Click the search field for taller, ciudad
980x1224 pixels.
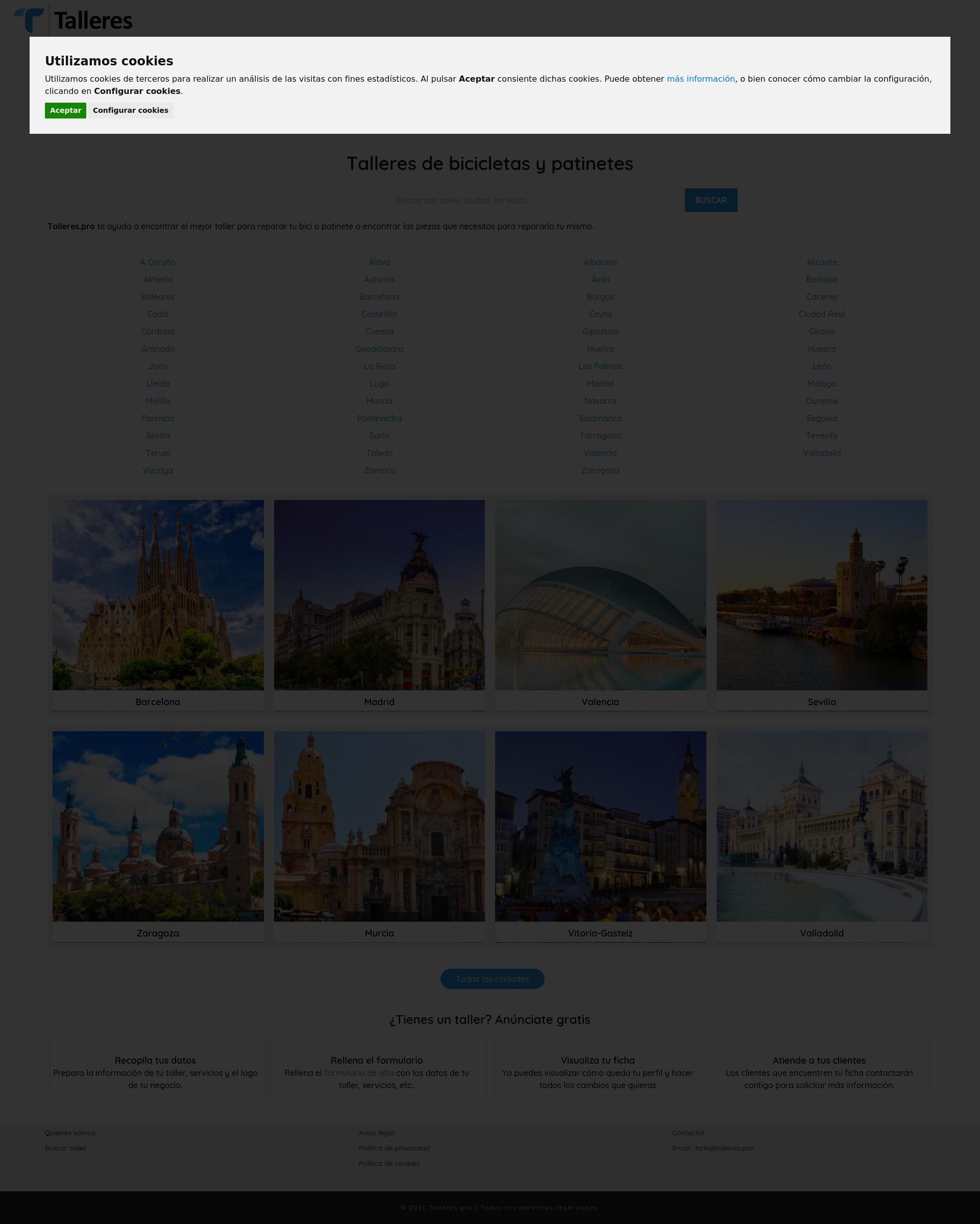[463, 200]
